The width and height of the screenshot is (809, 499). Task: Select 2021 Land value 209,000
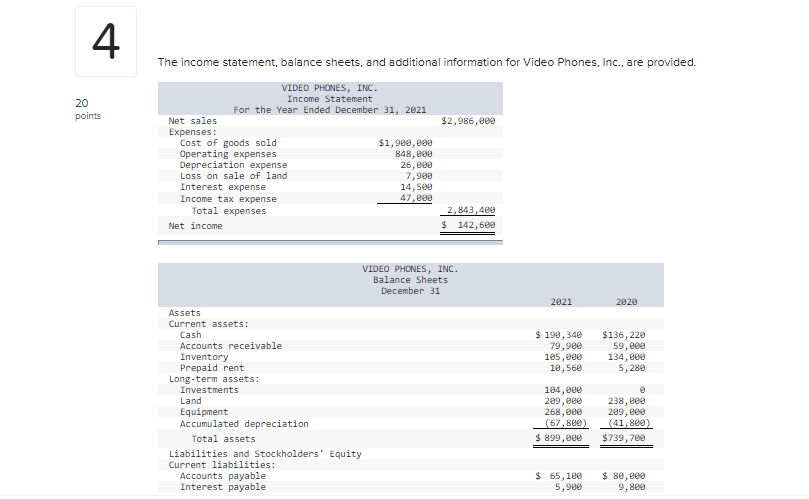coord(563,401)
